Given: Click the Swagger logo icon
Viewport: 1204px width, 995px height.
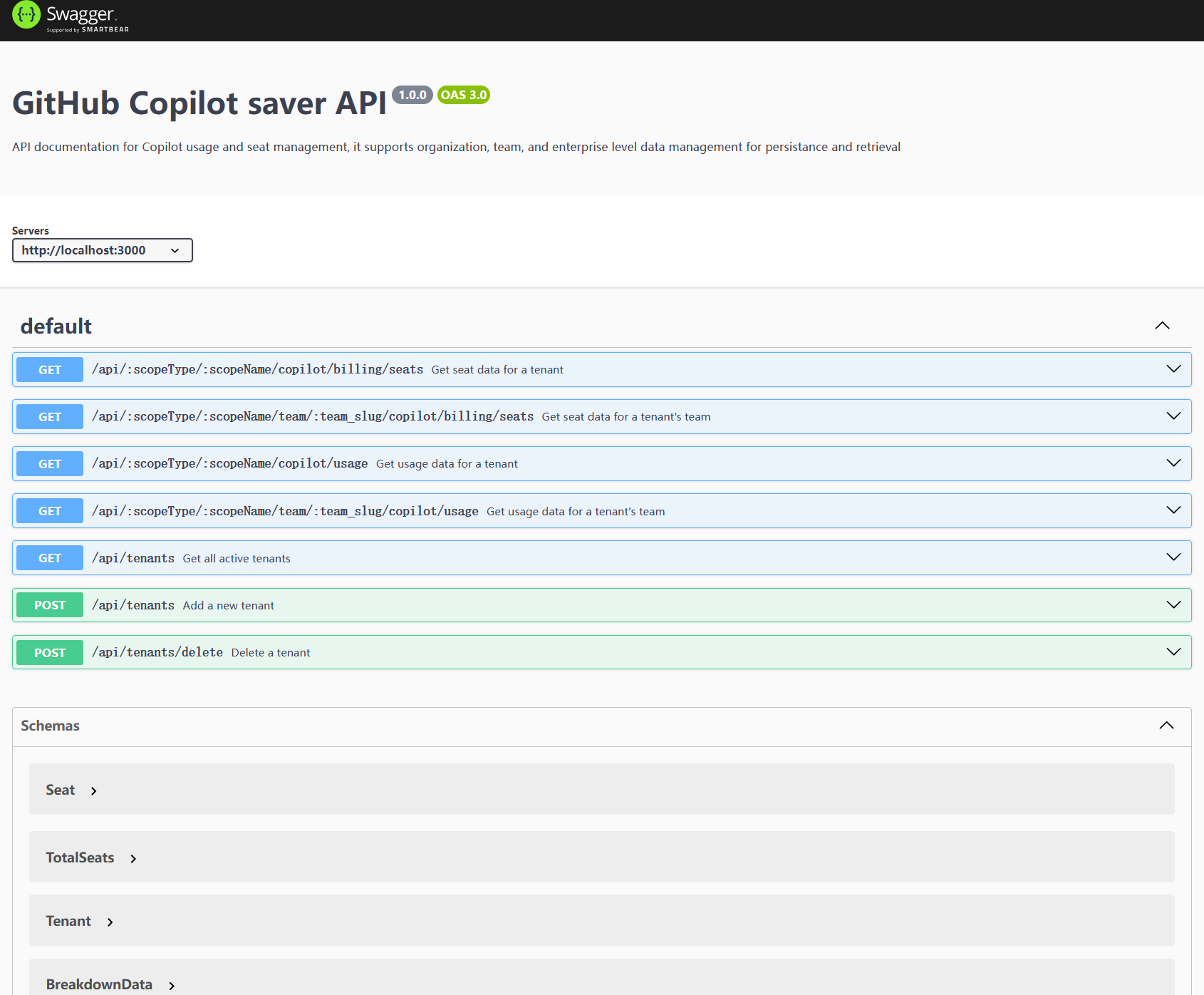Looking at the screenshot, I should tap(26, 15).
